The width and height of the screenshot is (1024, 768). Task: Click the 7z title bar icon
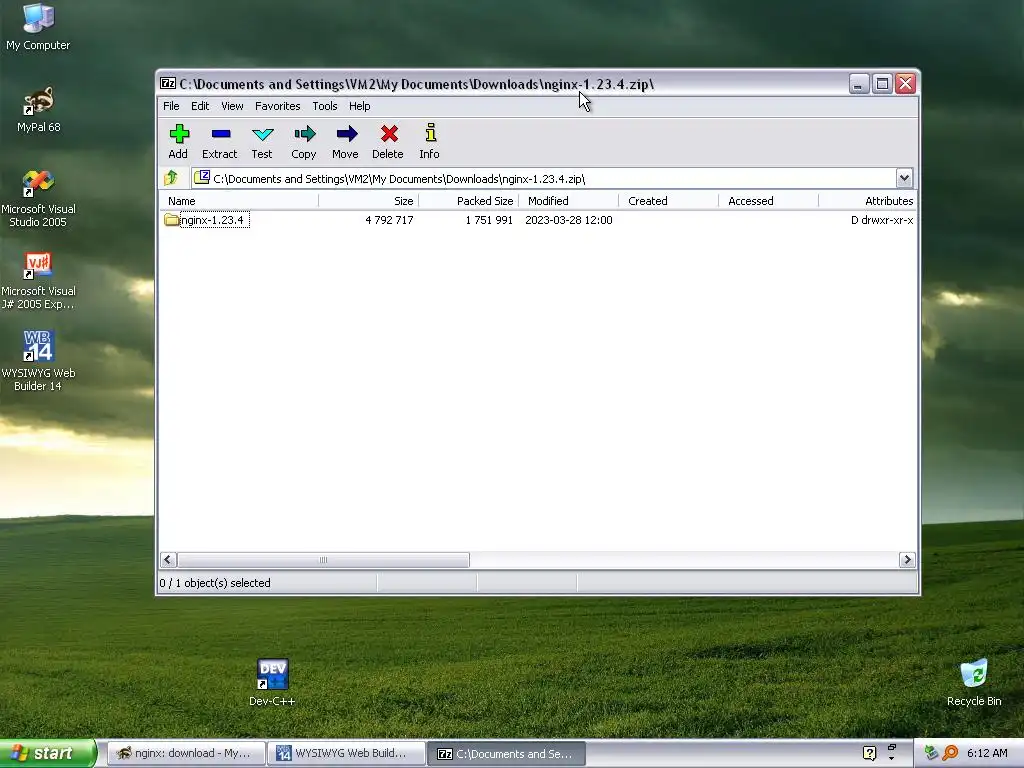[x=168, y=84]
